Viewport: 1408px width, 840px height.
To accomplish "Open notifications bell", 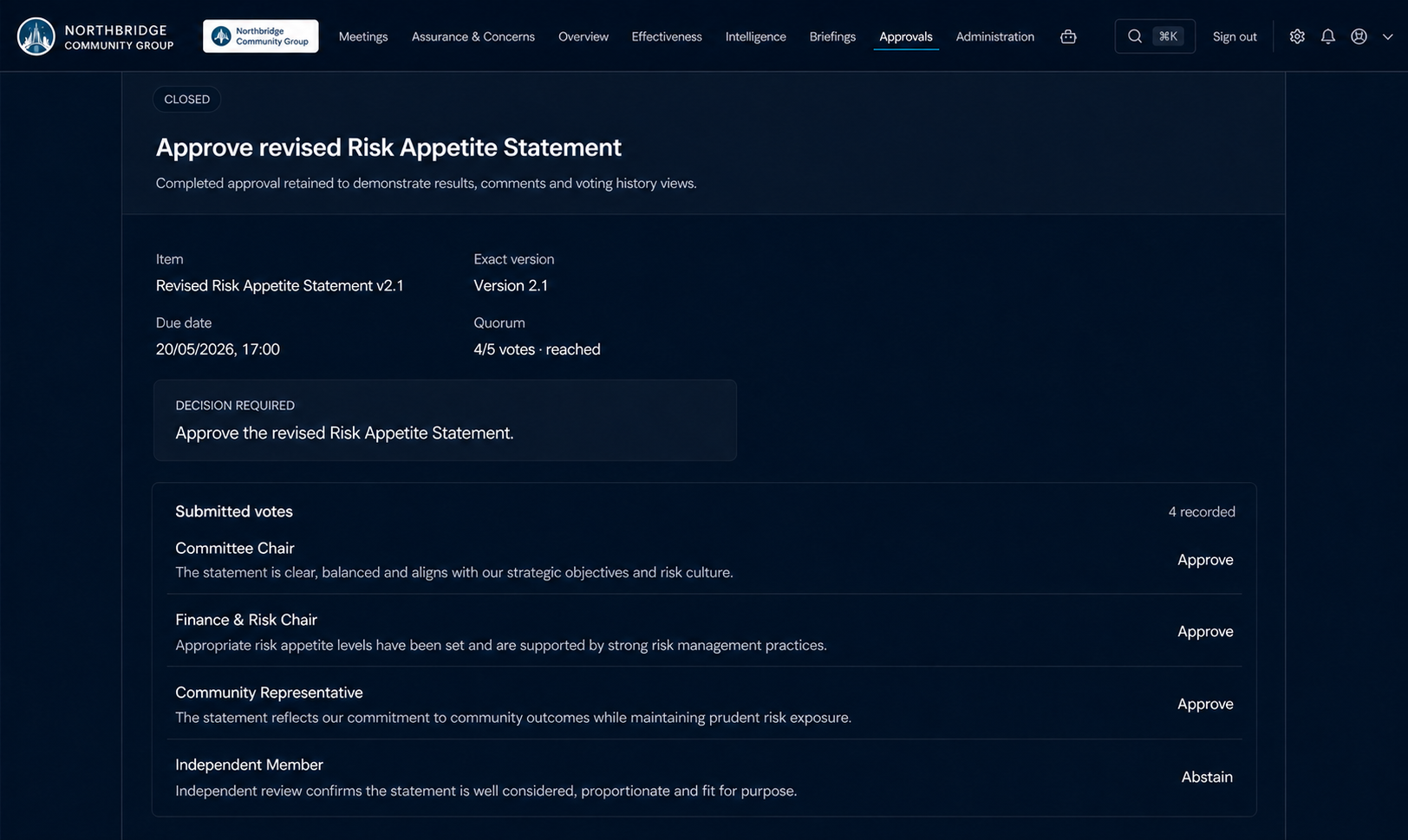I will (1328, 36).
